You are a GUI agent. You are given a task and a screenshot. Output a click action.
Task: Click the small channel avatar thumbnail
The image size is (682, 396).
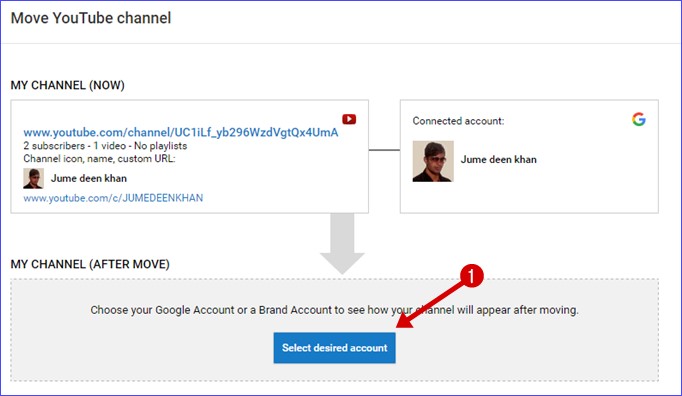[33, 178]
